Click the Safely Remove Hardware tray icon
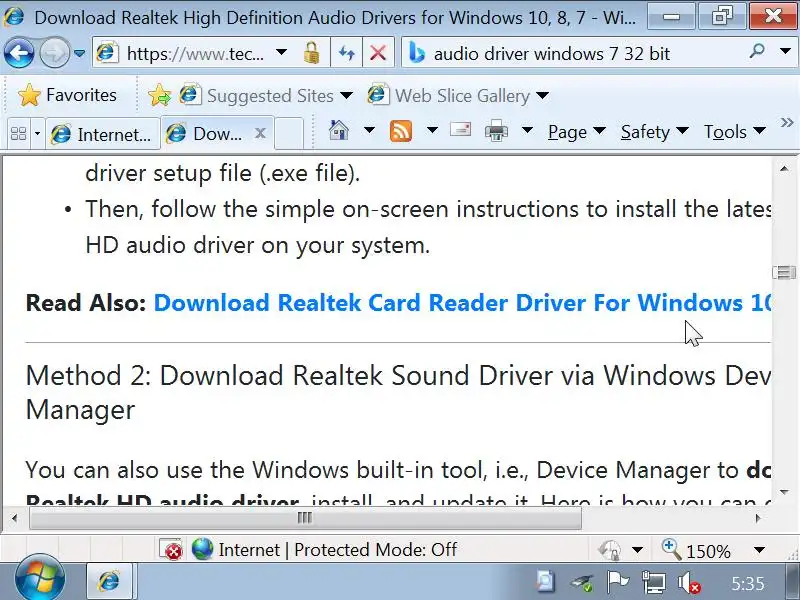 (581, 583)
